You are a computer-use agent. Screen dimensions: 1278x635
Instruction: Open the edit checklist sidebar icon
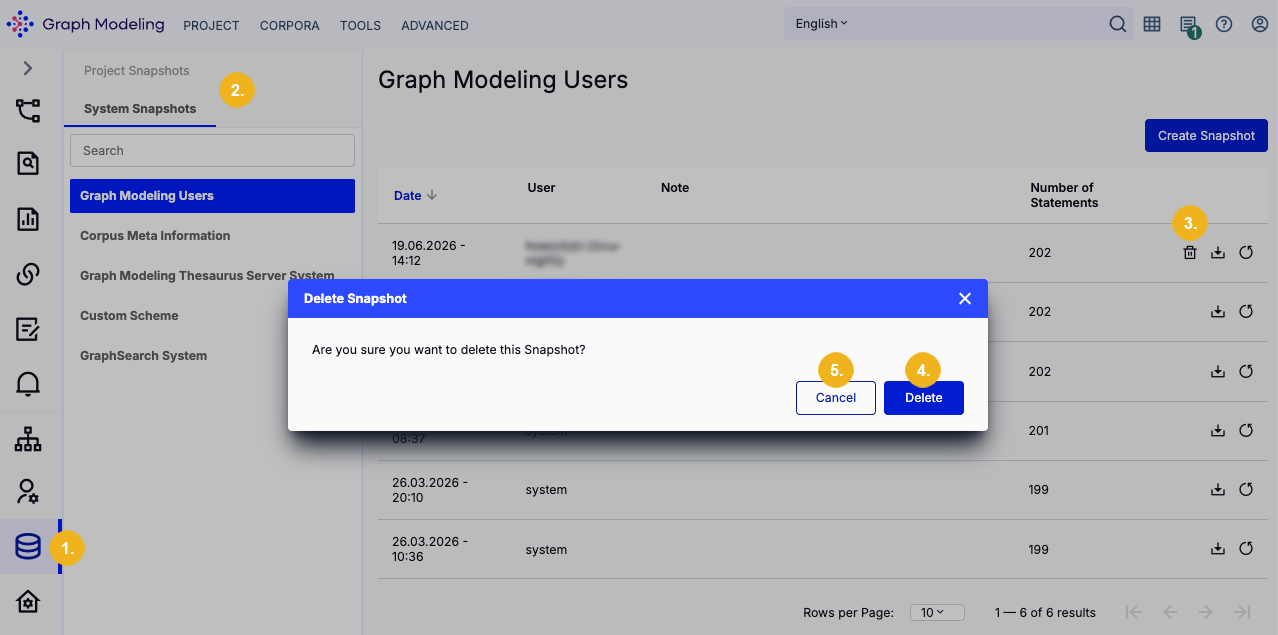click(28, 329)
